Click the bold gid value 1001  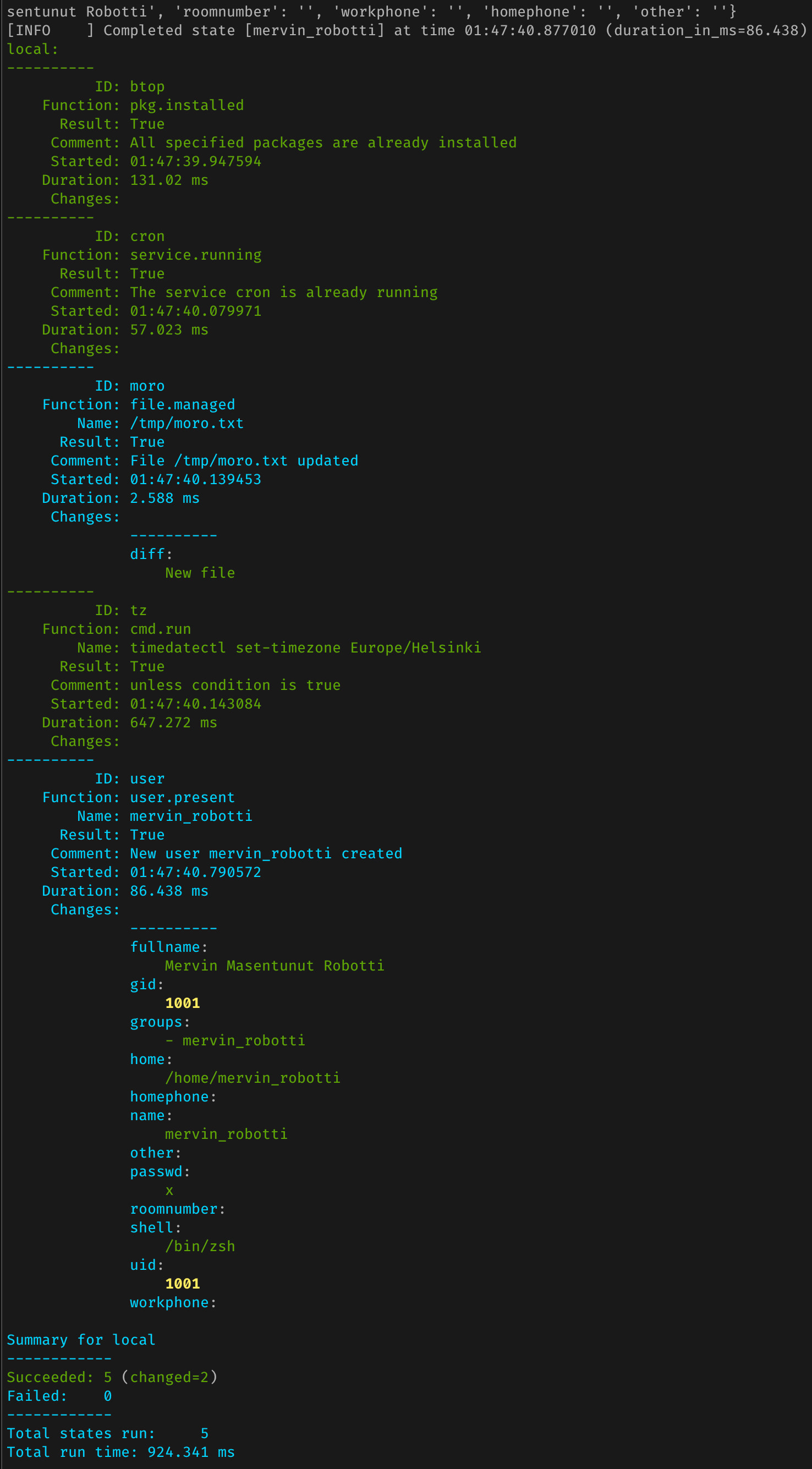click(182, 1003)
